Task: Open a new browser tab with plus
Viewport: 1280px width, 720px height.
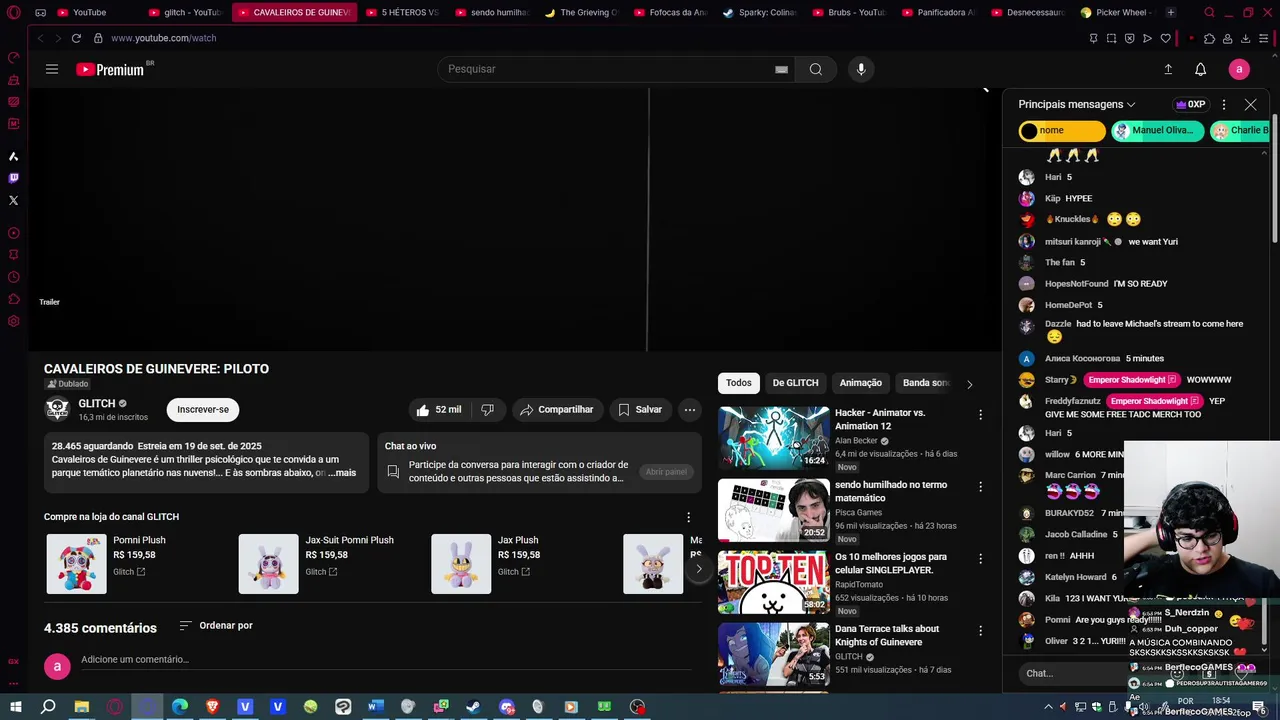Action: click(x=1170, y=12)
